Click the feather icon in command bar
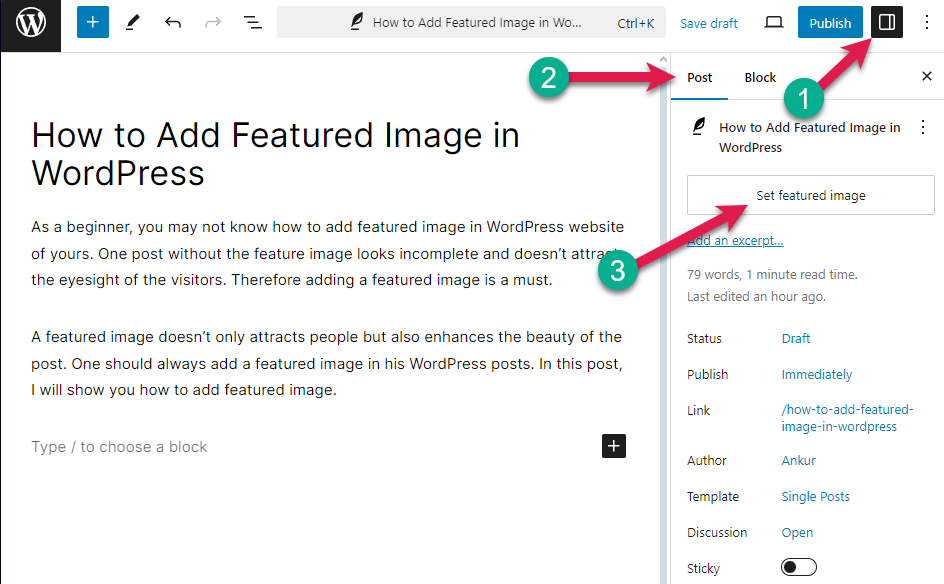This screenshot has width=944, height=584. 357,22
